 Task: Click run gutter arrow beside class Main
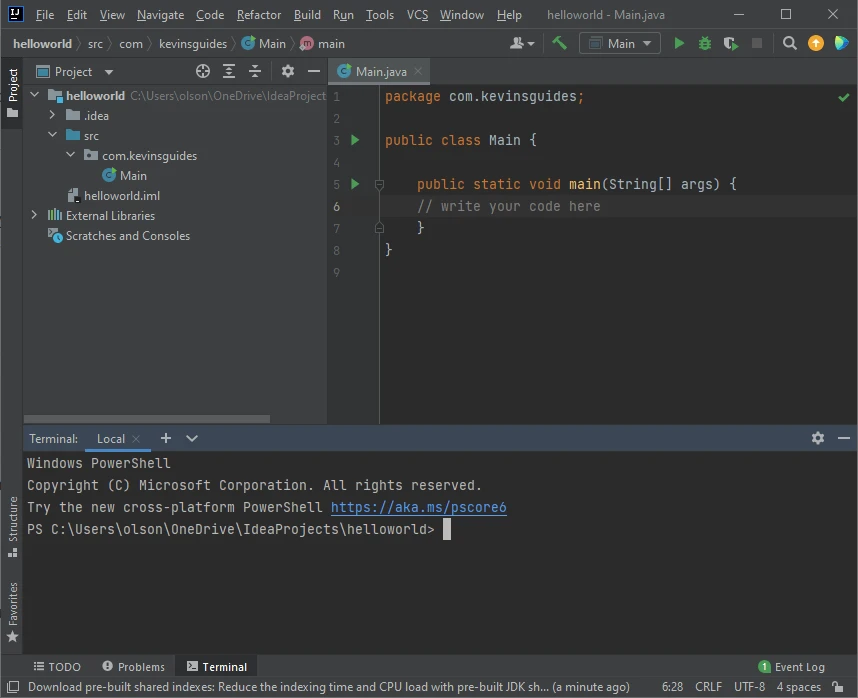[x=355, y=140]
